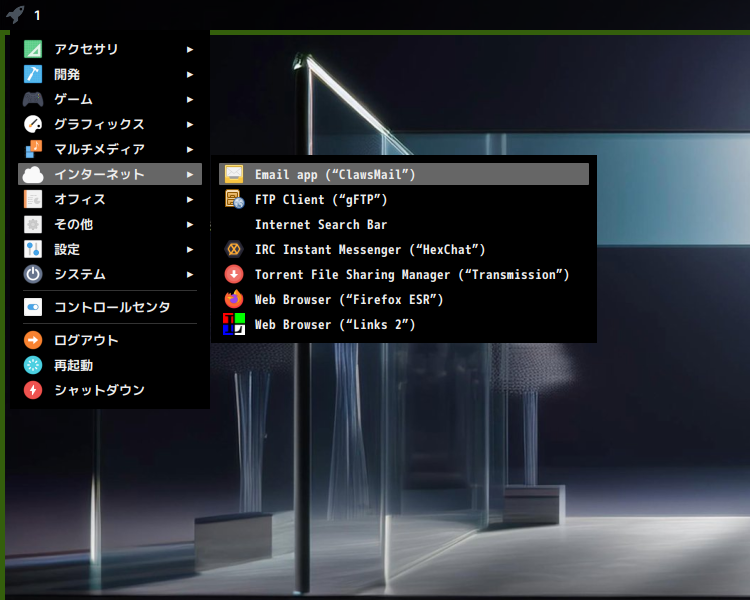Click the rocket launcher icon in the panel
750x600 pixels.
[15, 14]
